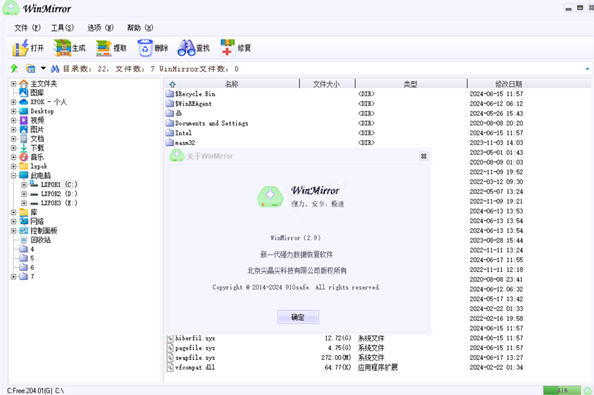The width and height of the screenshot is (594, 395).
Task: Click the green up-directory arrow icon
Action: 14,69
